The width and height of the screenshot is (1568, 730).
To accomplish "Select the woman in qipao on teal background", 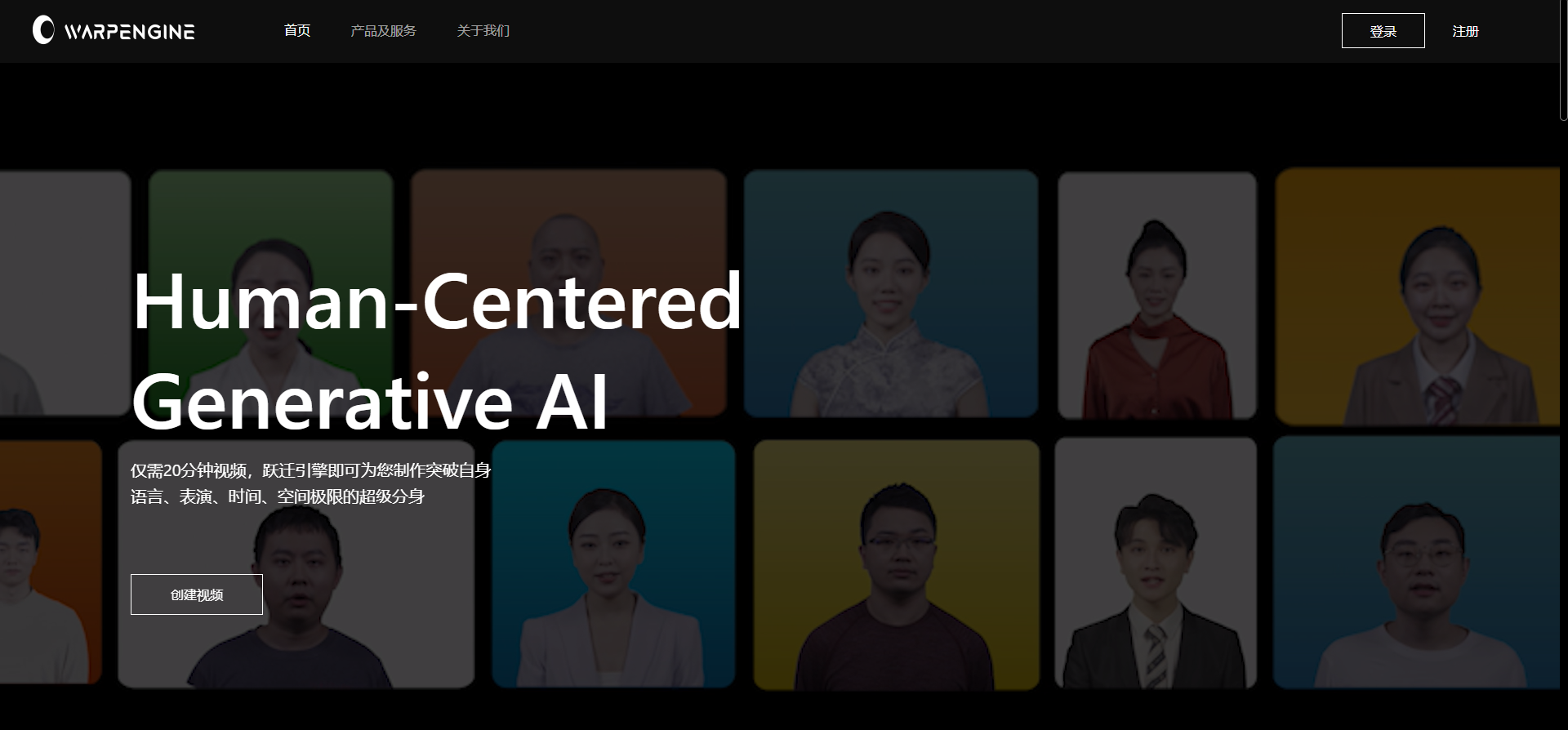I will (891, 294).
